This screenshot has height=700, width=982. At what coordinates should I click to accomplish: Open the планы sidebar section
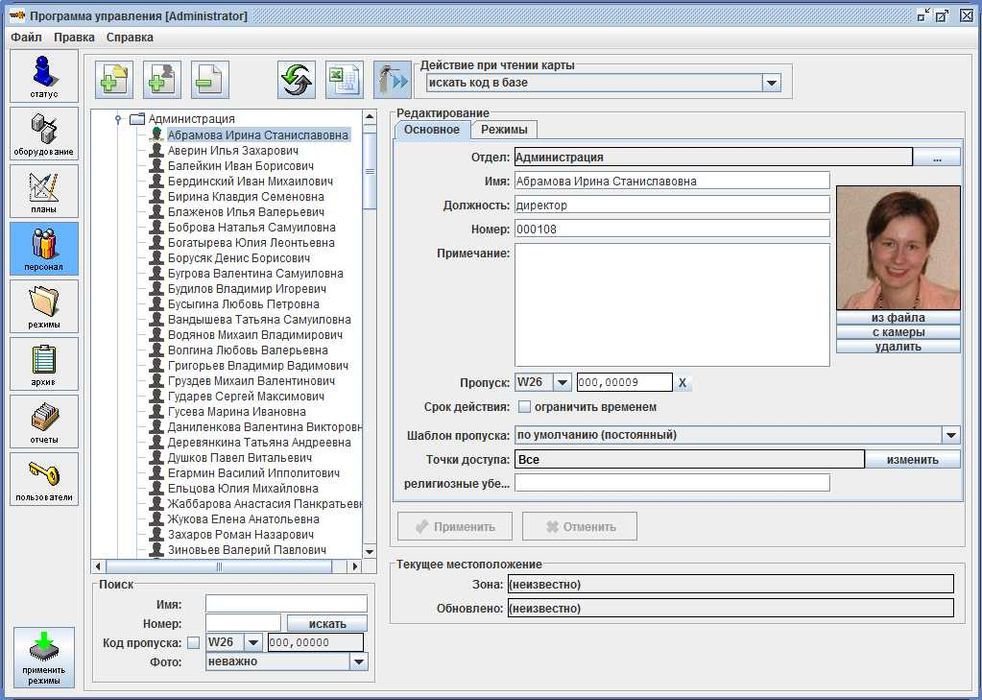point(44,191)
